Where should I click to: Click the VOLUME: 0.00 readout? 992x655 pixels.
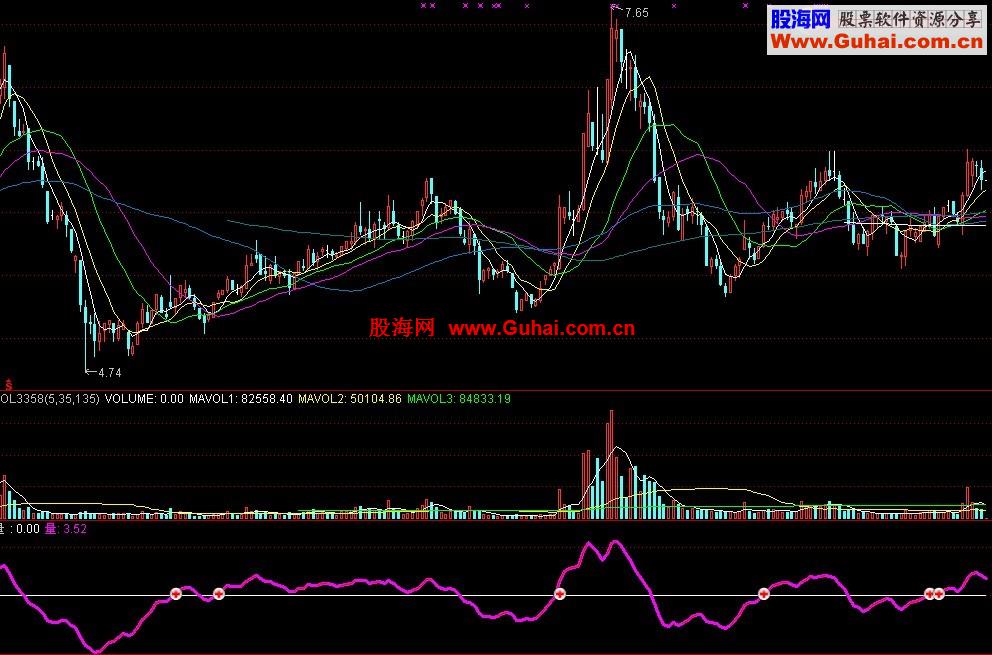click(x=144, y=399)
